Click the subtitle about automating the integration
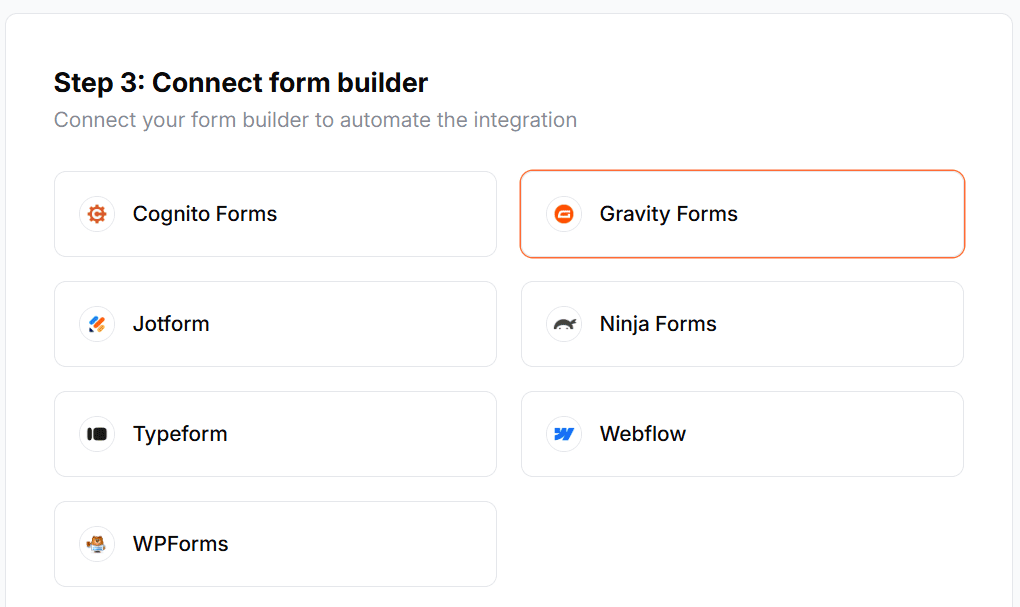 [315, 119]
